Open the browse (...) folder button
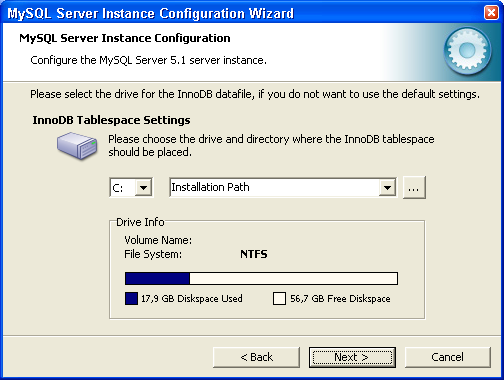504x380 pixels. [414, 188]
